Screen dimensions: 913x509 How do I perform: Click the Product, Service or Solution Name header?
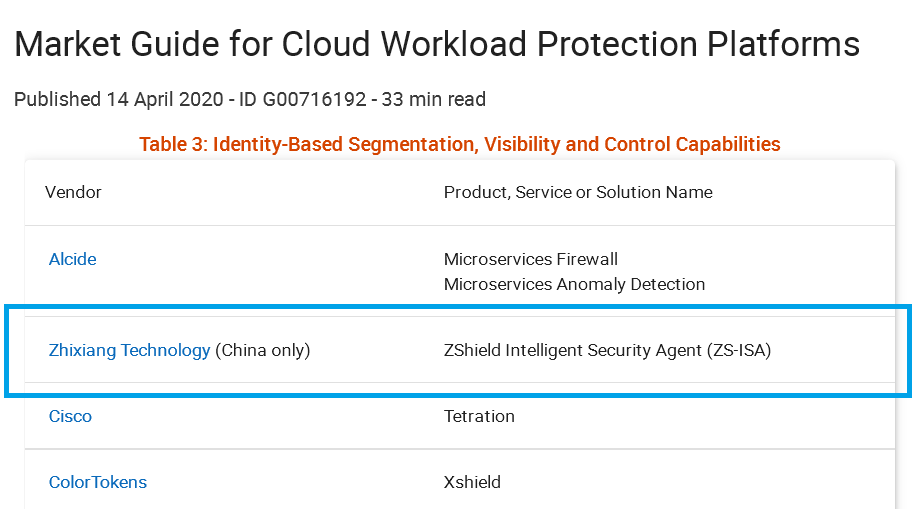click(578, 192)
